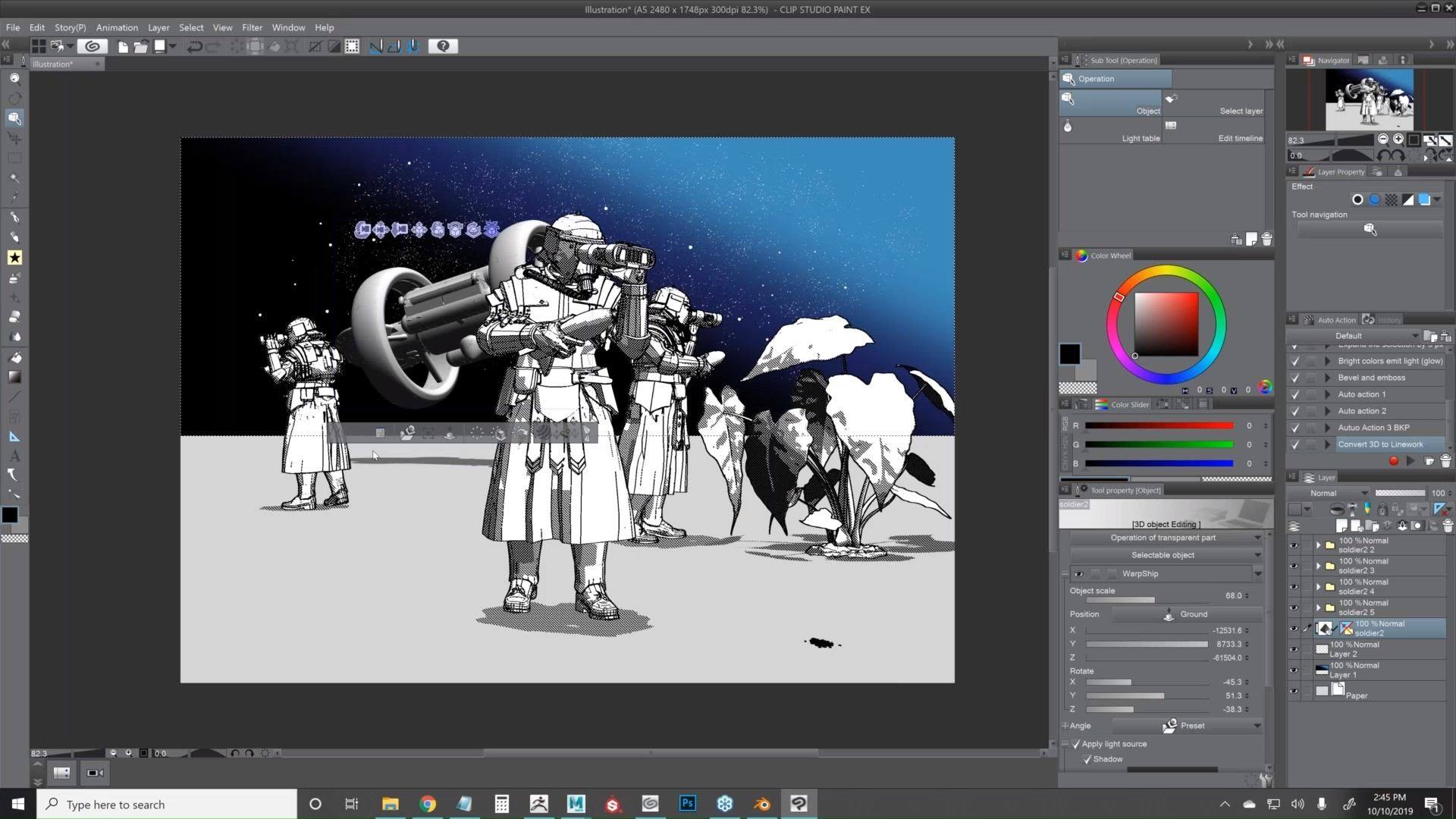The height and width of the screenshot is (819, 1456).
Task: Open the Selectable object dropdown
Action: pos(1166,555)
